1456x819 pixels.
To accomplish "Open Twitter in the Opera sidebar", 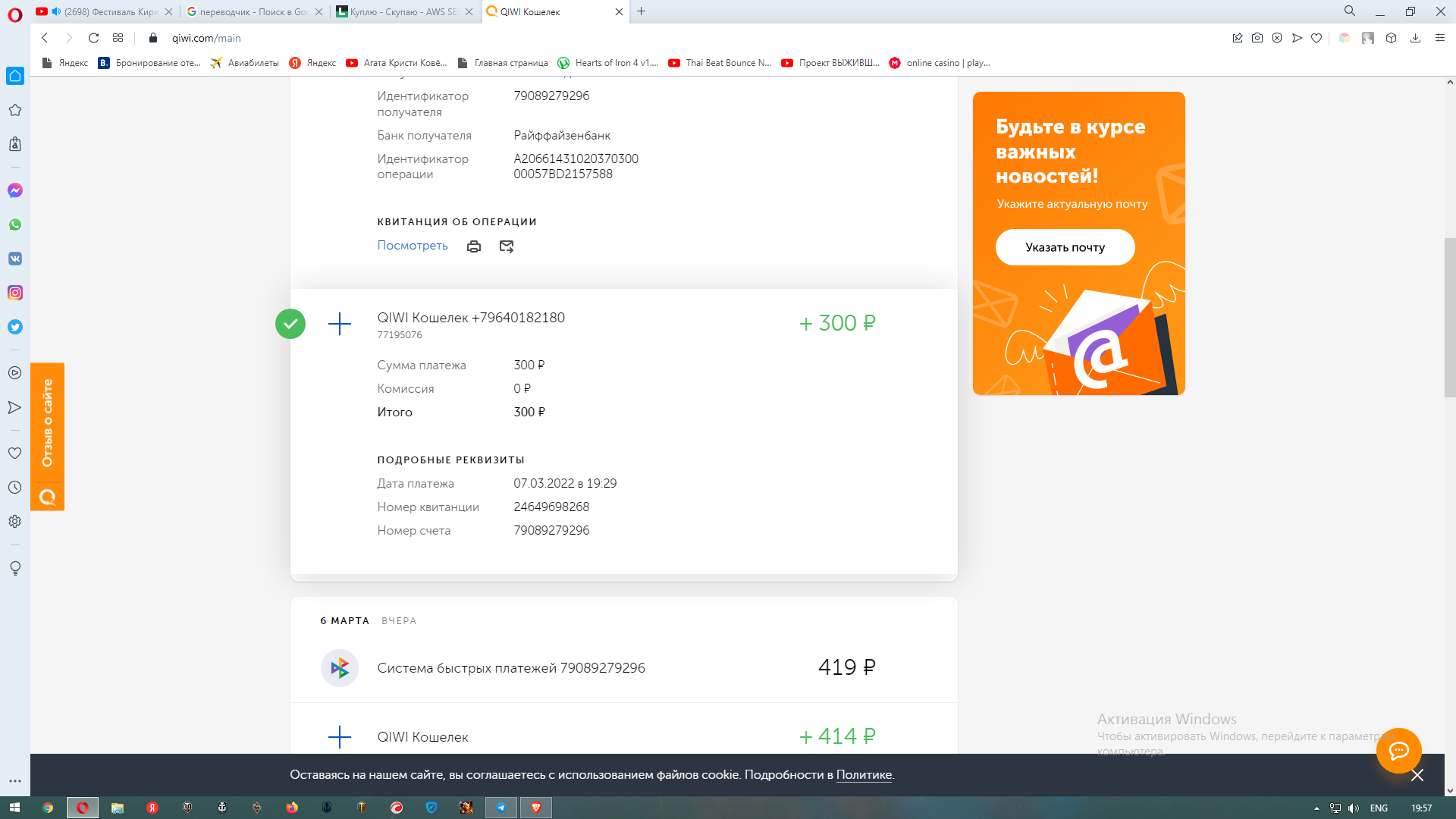I will 15,327.
